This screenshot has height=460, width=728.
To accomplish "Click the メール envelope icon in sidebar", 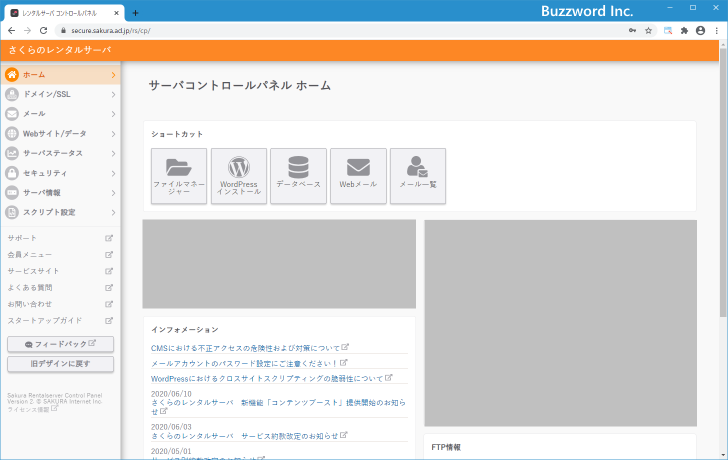I will pyautogui.click(x=12, y=114).
